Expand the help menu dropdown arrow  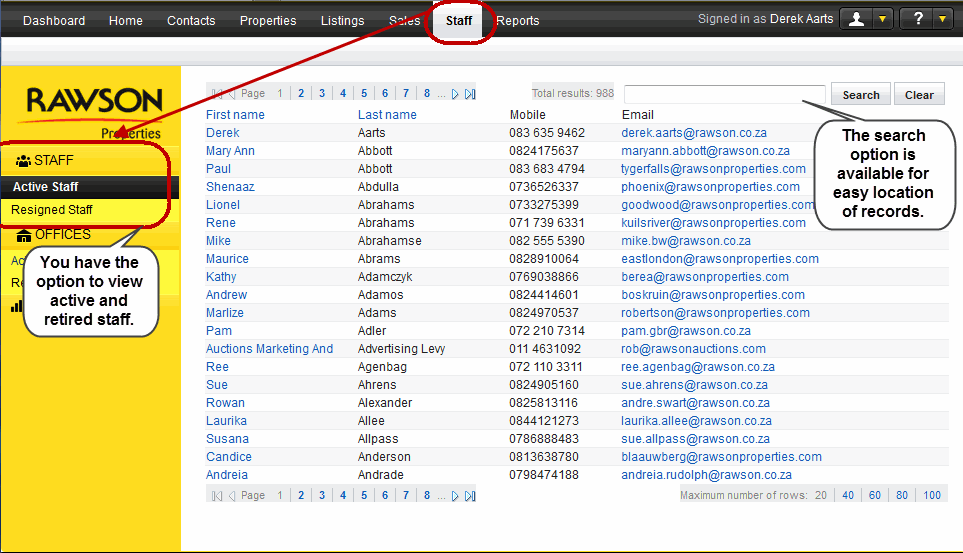click(941, 19)
